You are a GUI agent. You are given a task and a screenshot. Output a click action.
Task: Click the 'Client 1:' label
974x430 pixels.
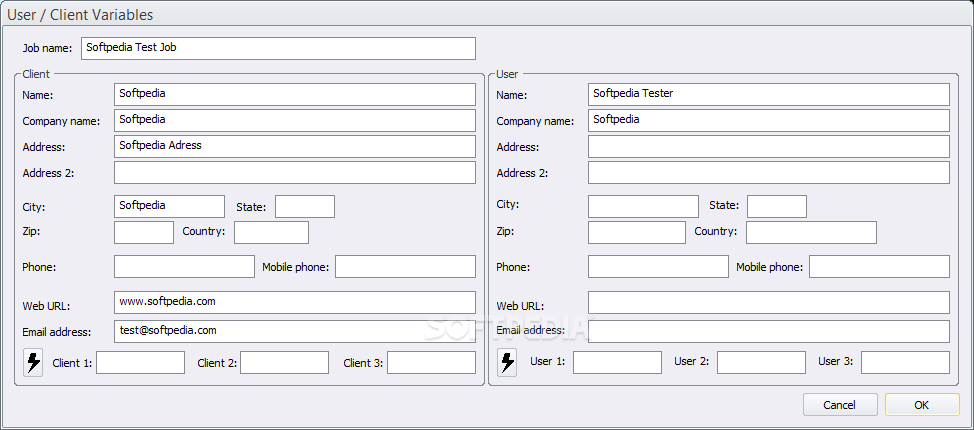72,363
